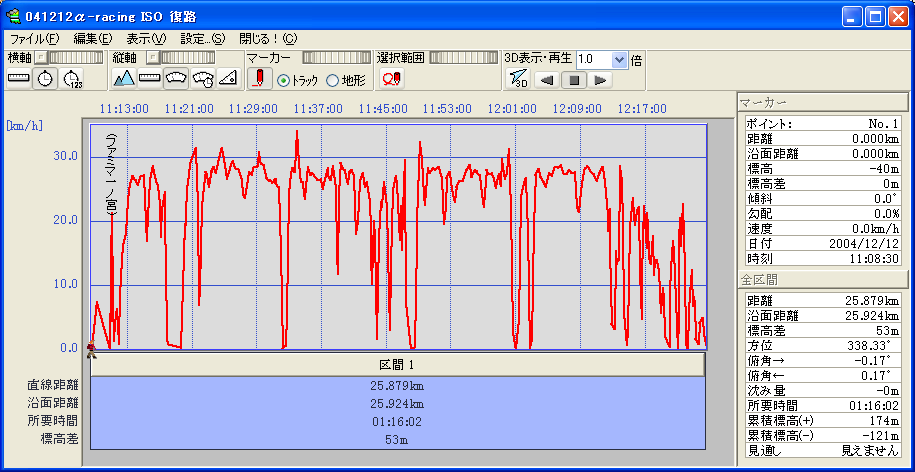The width and height of the screenshot is (915, 472).
Task: Select the speedometer vertical axis icon
Action: 176,78
